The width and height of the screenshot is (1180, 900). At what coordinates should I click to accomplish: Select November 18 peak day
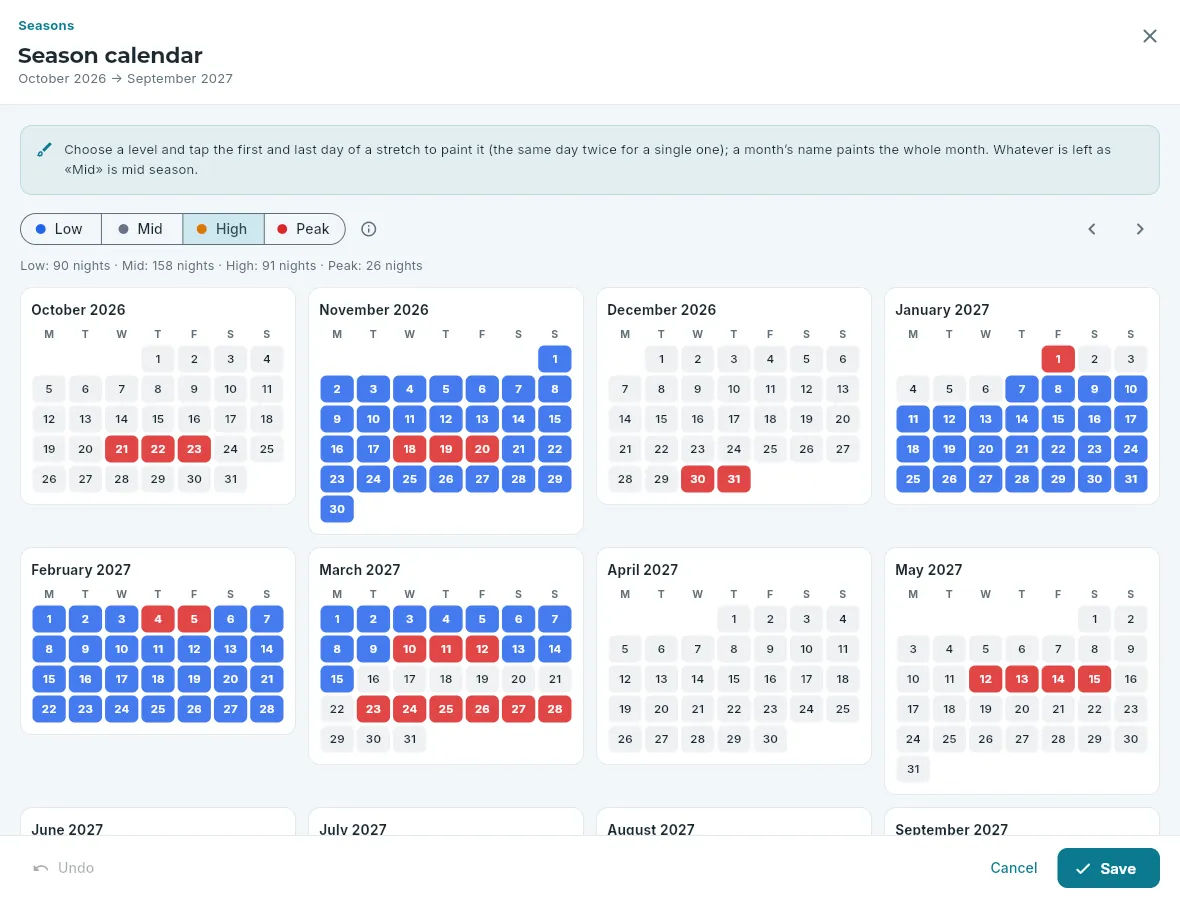coord(409,449)
